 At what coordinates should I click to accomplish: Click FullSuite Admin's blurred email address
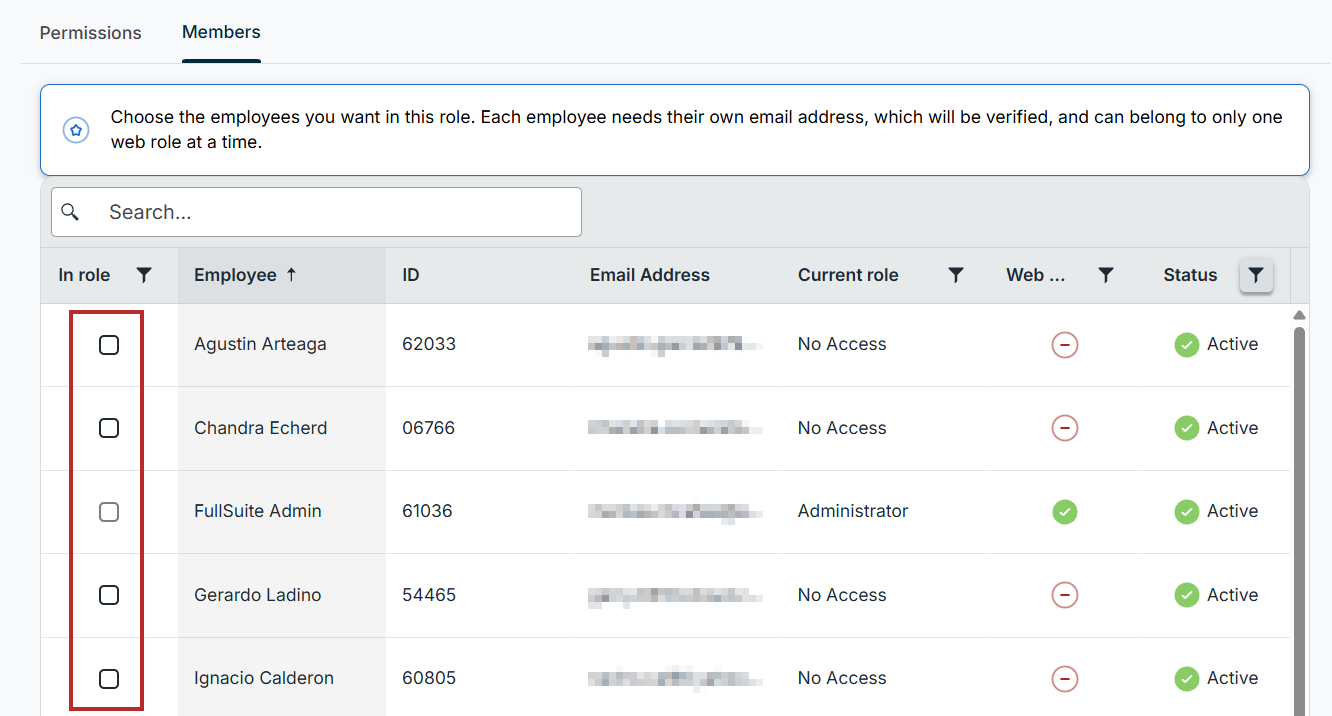(x=675, y=512)
